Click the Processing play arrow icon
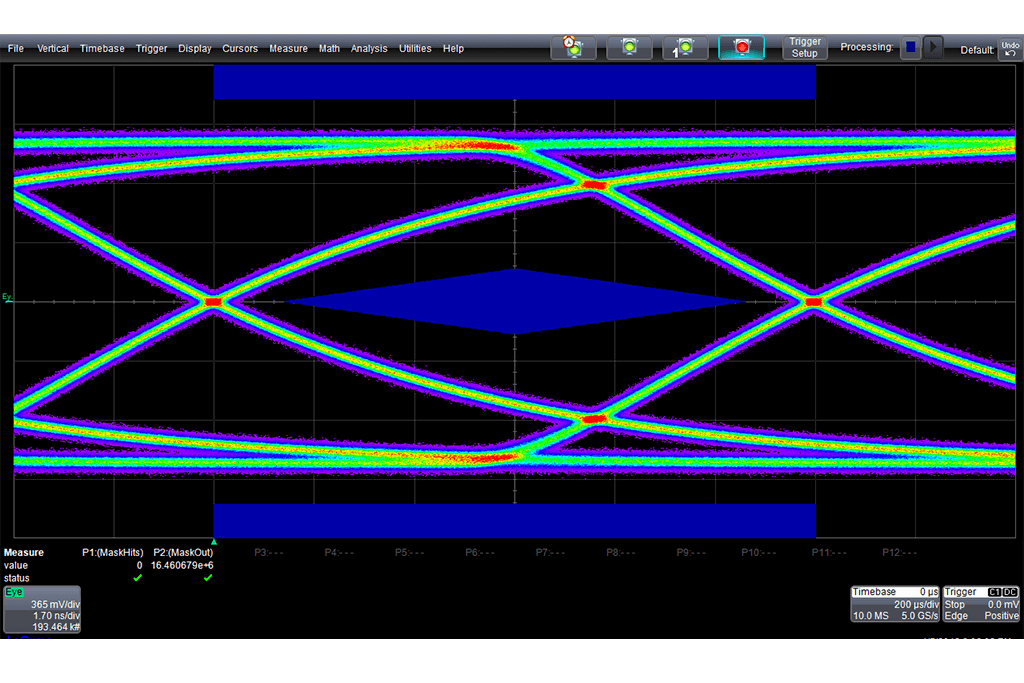This screenshot has height=683, width=1024. [x=933, y=47]
